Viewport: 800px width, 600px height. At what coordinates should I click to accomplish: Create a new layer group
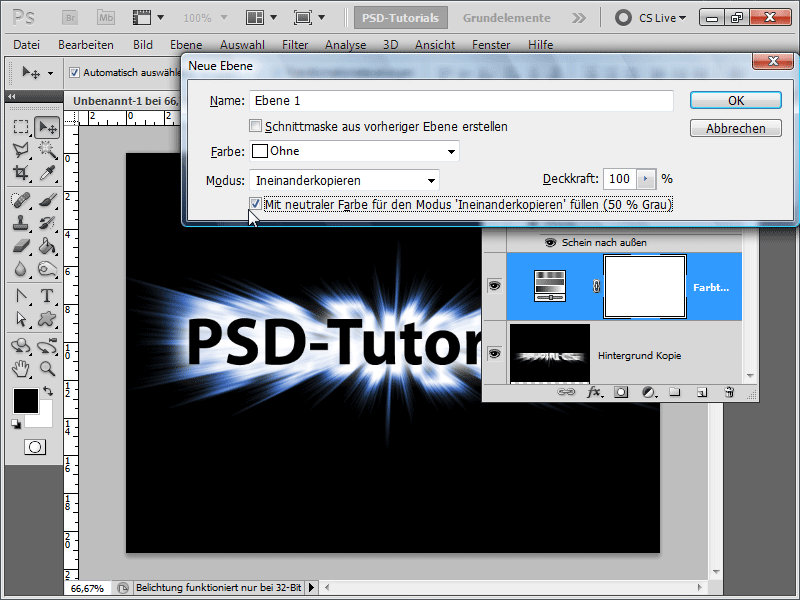(x=675, y=392)
